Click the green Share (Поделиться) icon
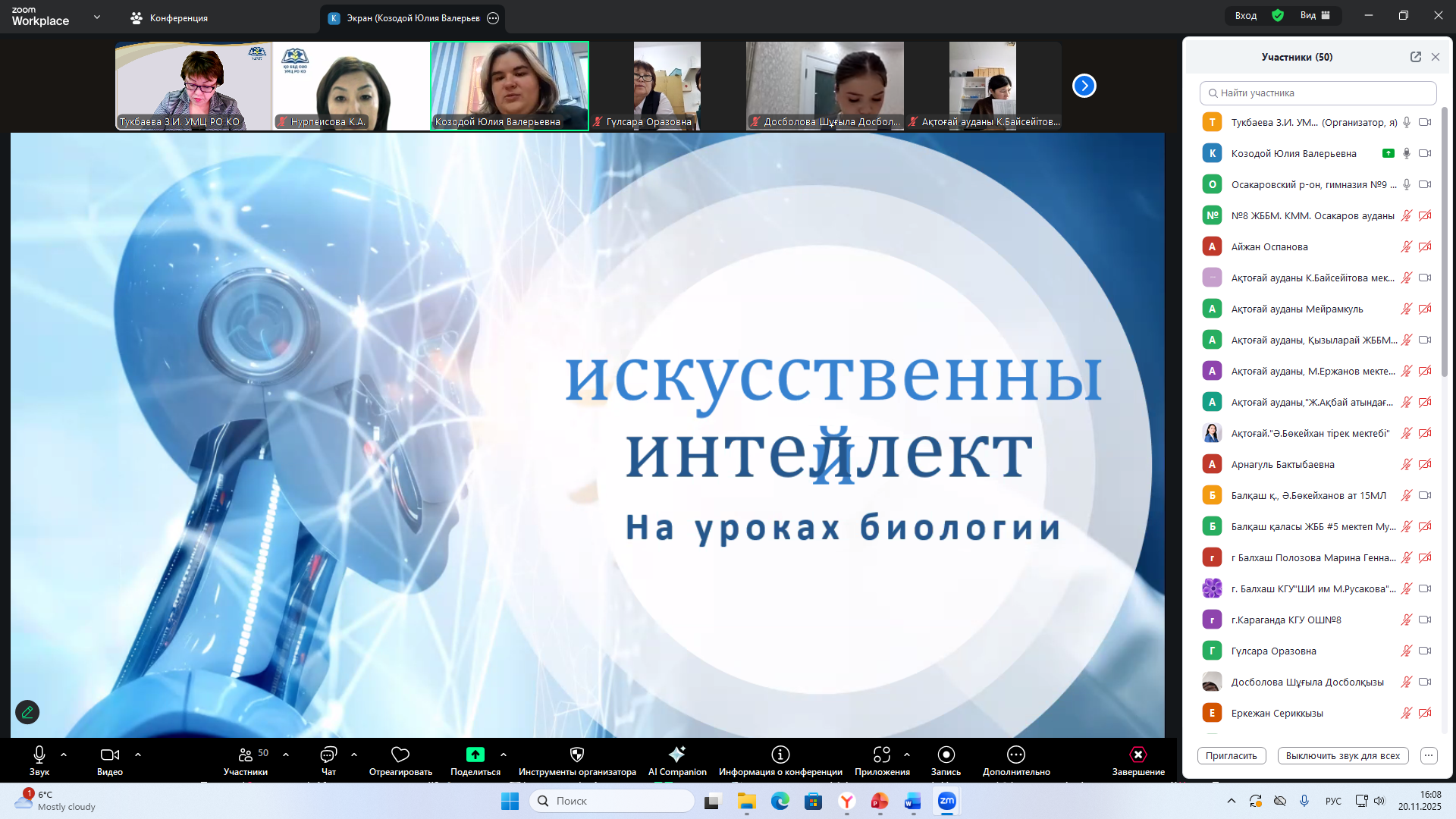Viewport: 1456px width, 819px height. click(475, 755)
